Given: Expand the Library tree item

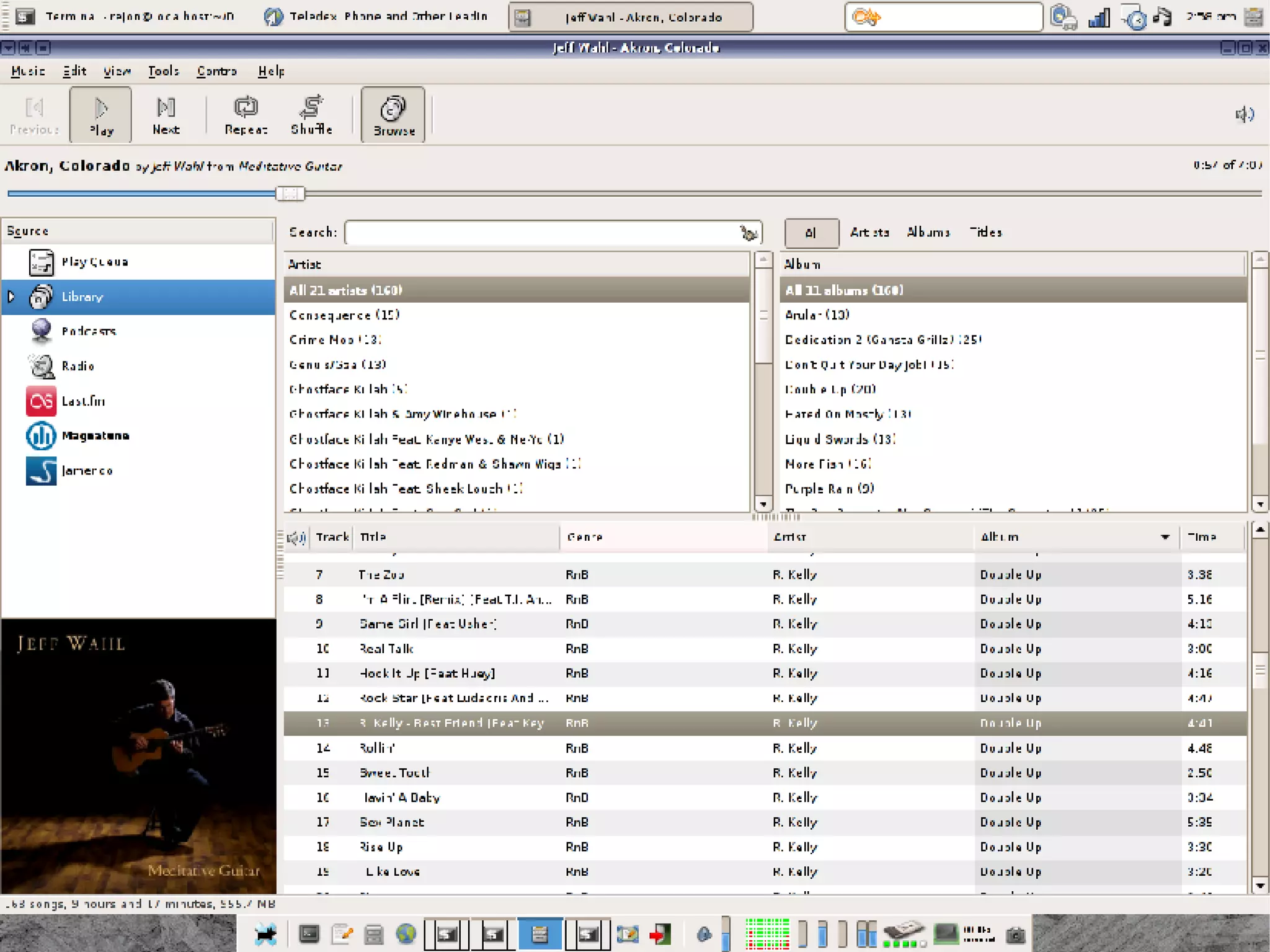Looking at the screenshot, I should tap(11, 296).
